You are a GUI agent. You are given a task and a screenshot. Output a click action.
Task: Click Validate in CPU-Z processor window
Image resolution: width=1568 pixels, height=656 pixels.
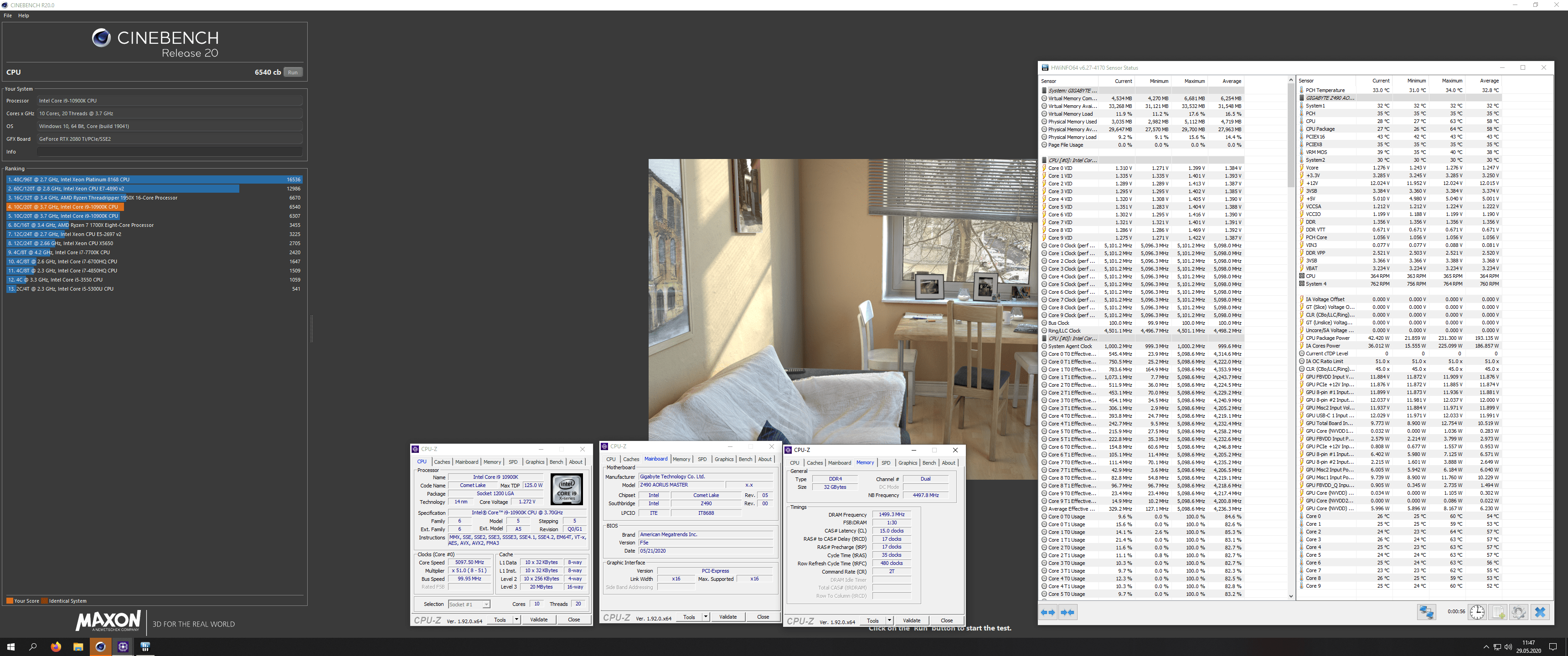pos(539,620)
